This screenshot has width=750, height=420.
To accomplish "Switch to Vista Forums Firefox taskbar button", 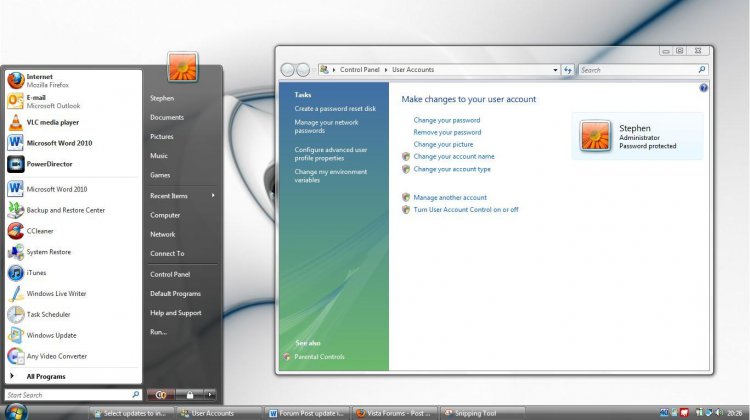I will click(x=394, y=413).
